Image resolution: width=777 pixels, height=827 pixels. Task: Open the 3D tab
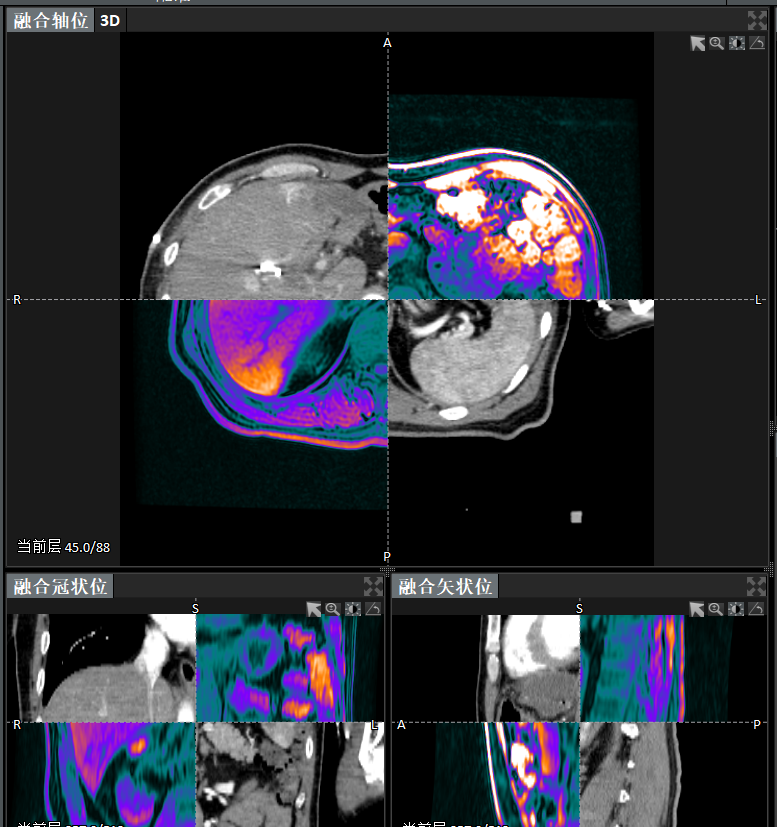[110, 21]
